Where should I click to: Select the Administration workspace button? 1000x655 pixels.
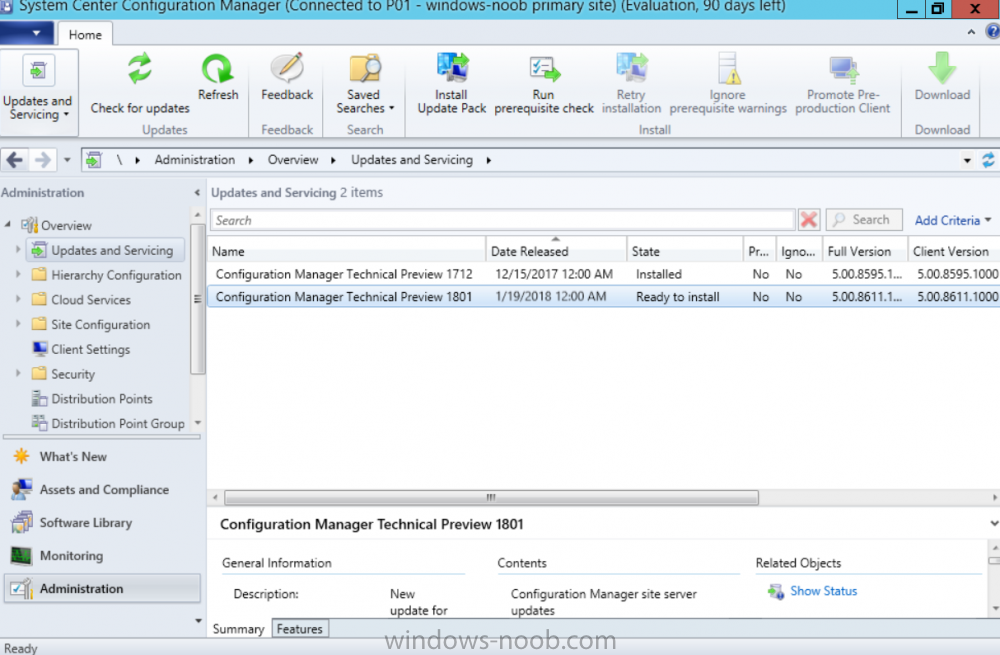coord(102,589)
